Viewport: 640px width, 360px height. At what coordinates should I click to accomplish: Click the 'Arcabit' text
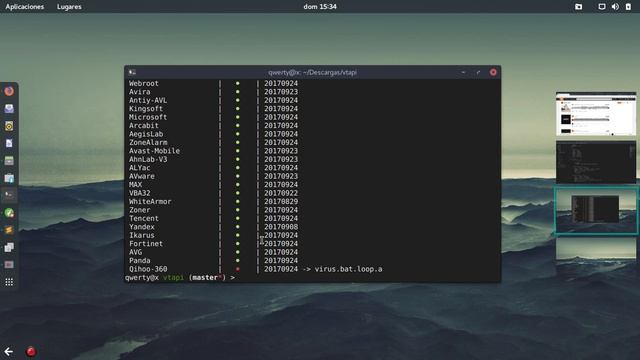click(x=144, y=126)
